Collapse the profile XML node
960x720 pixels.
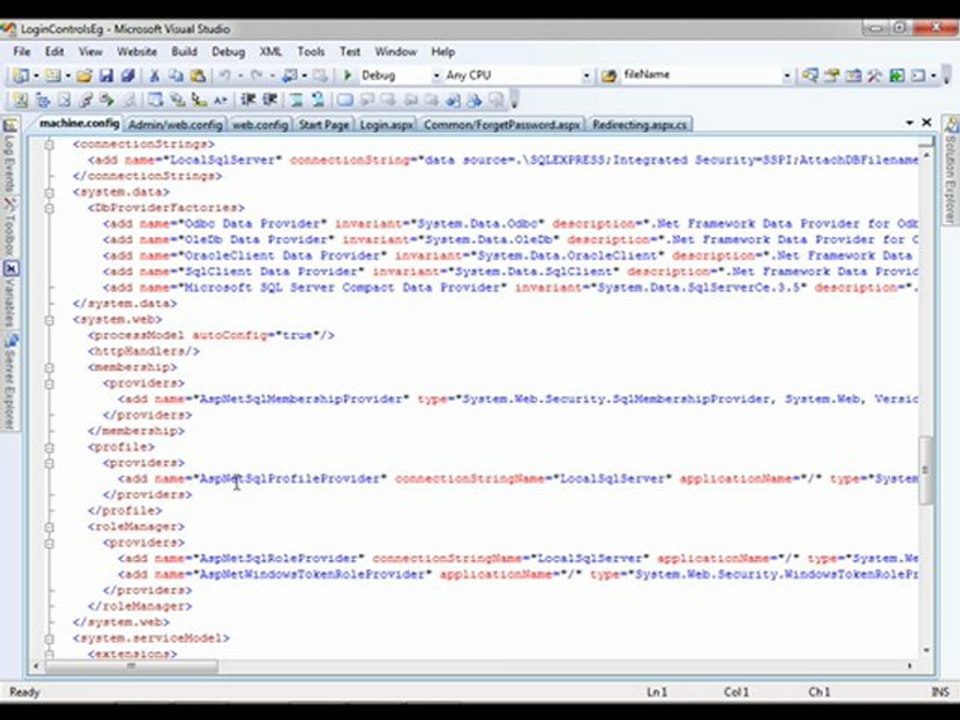coord(49,447)
